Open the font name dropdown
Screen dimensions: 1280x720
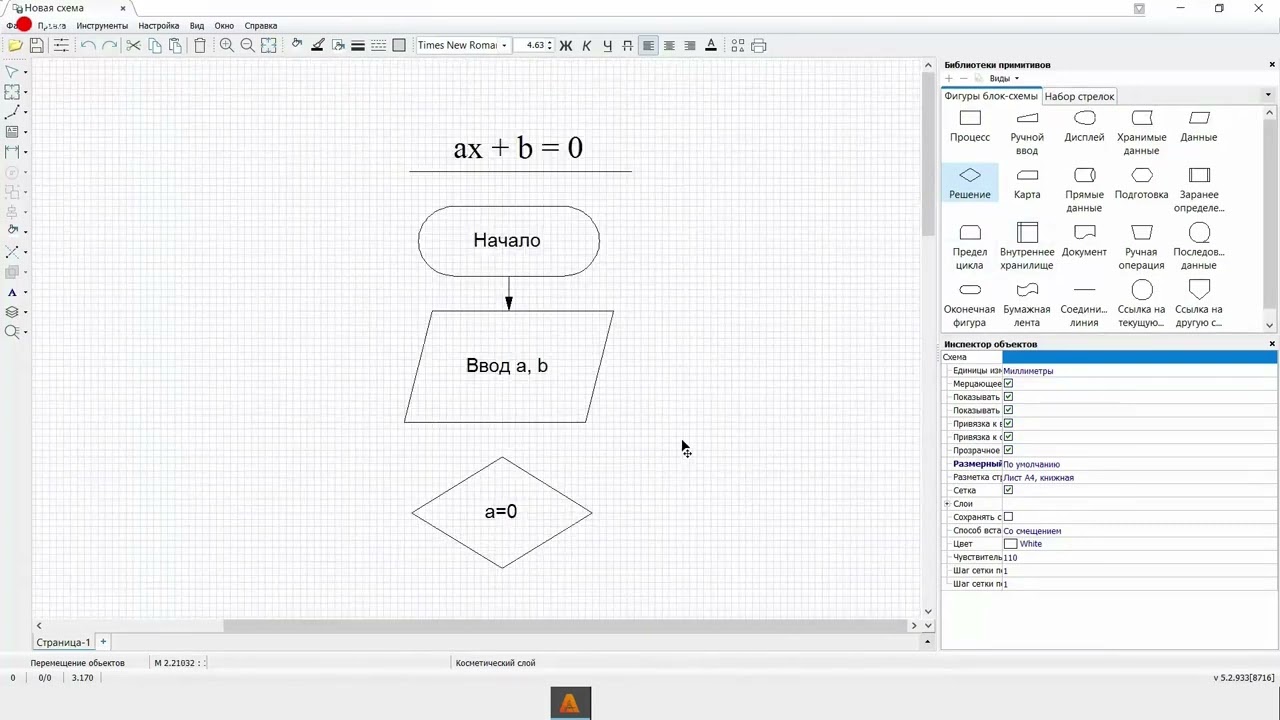(x=504, y=45)
